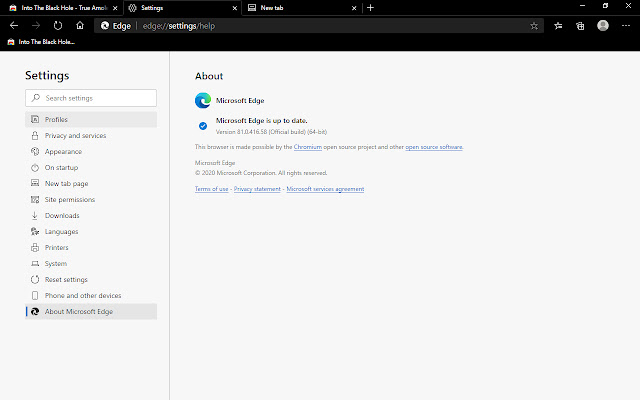Close the Settings tab
This screenshot has width=640, height=400.
(235, 7)
